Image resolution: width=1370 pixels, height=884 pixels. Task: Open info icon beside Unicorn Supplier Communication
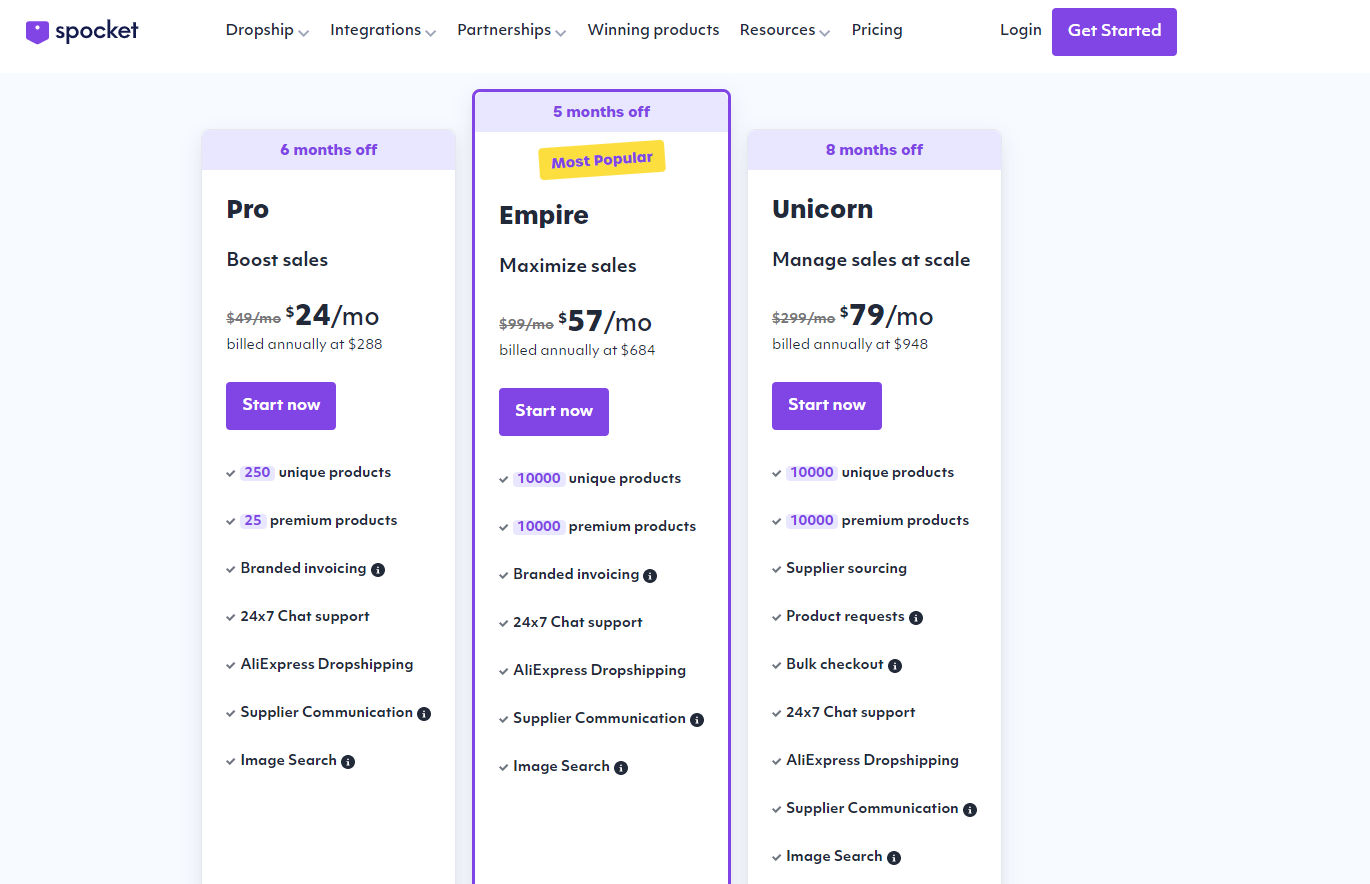click(970, 810)
